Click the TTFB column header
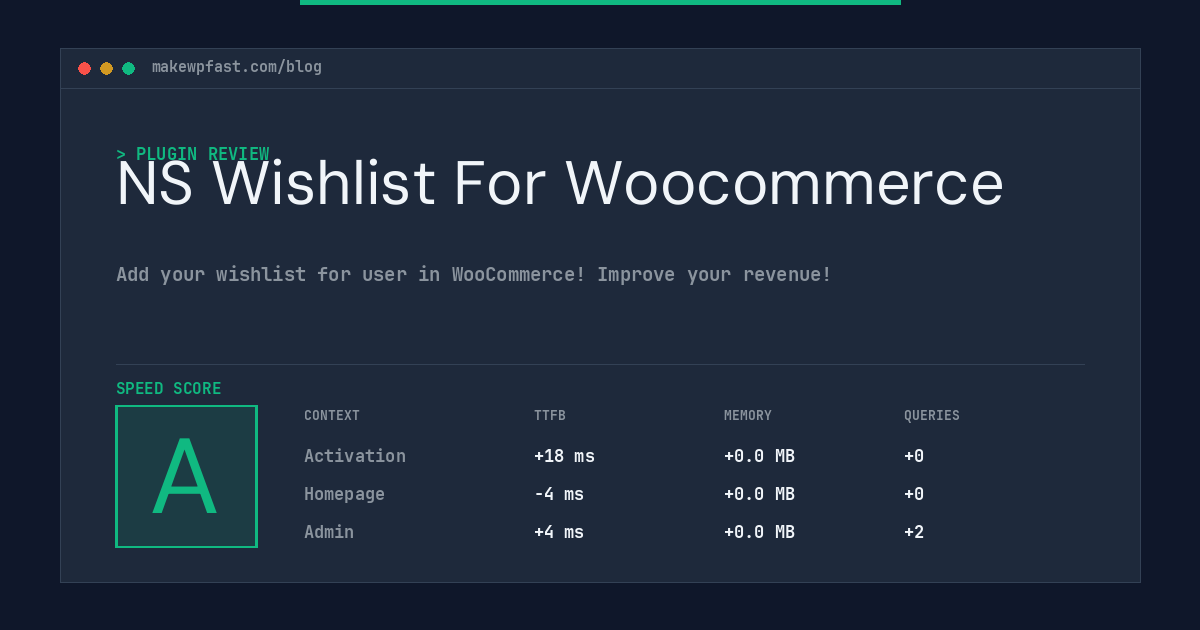This screenshot has width=1200, height=630. tap(550, 416)
